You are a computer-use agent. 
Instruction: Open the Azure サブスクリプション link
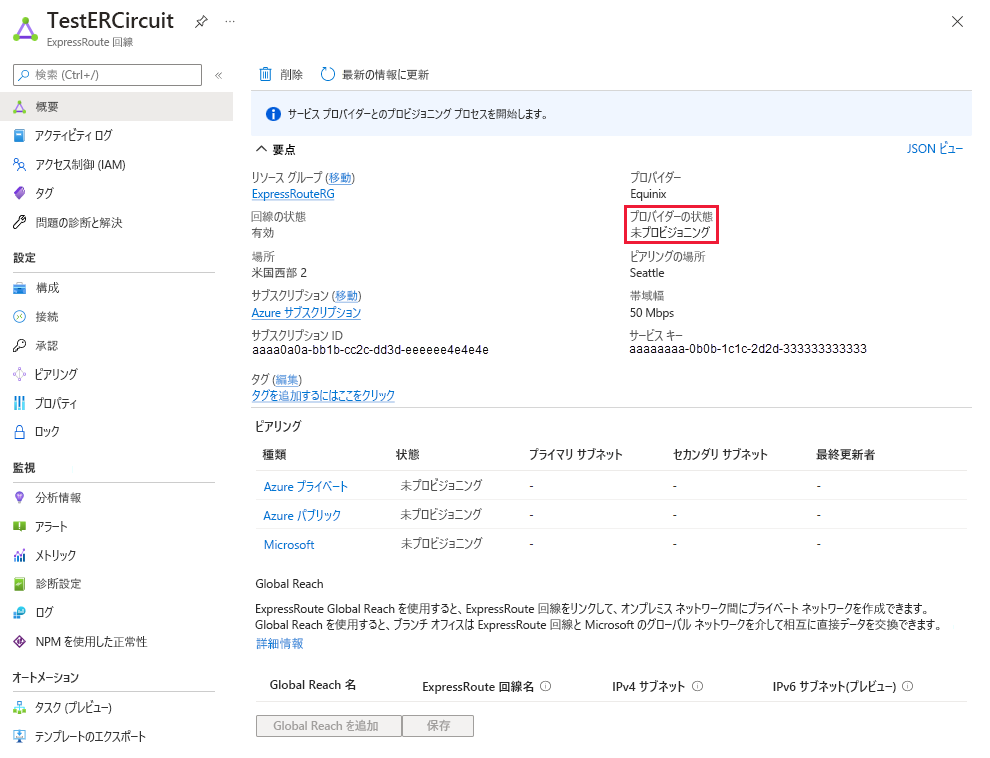pos(306,312)
